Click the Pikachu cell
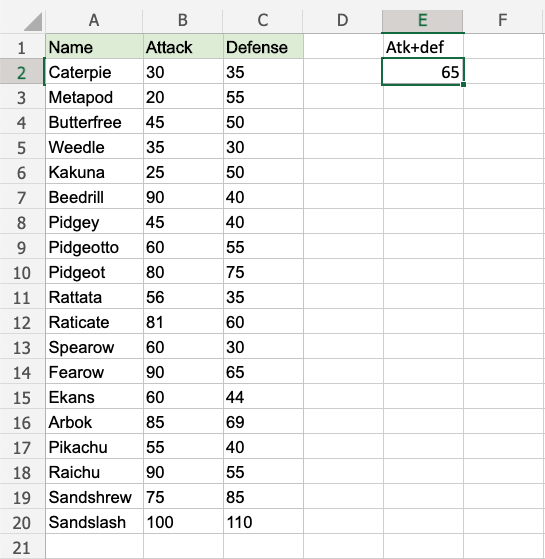The height and width of the screenshot is (559, 545). [x=94, y=447]
